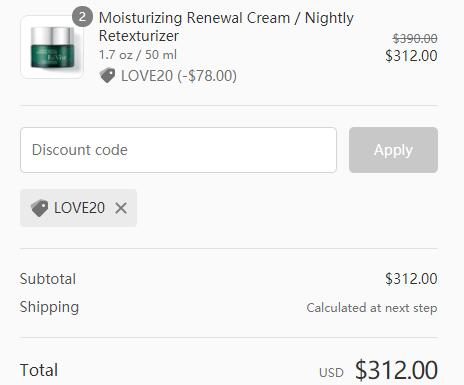Click the Shipping label
This screenshot has height=385, width=464.
pyautogui.click(x=49, y=307)
